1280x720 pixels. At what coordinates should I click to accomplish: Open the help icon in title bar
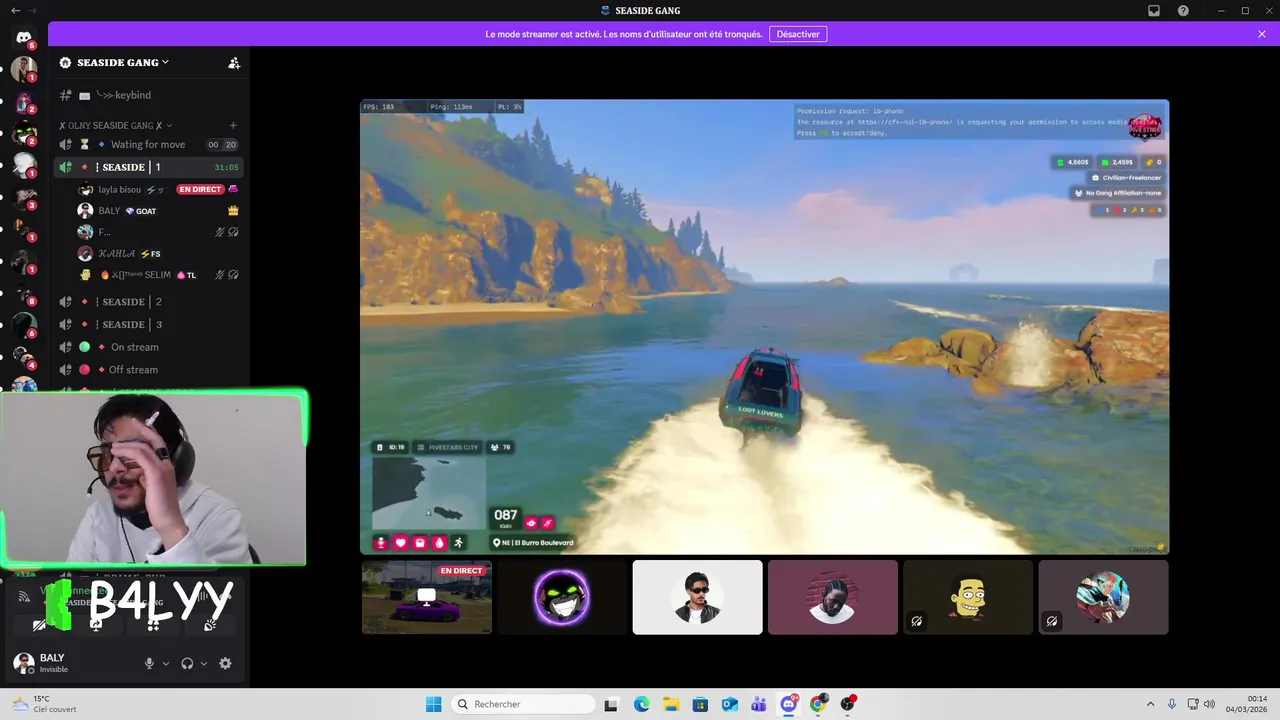[x=1183, y=11]
